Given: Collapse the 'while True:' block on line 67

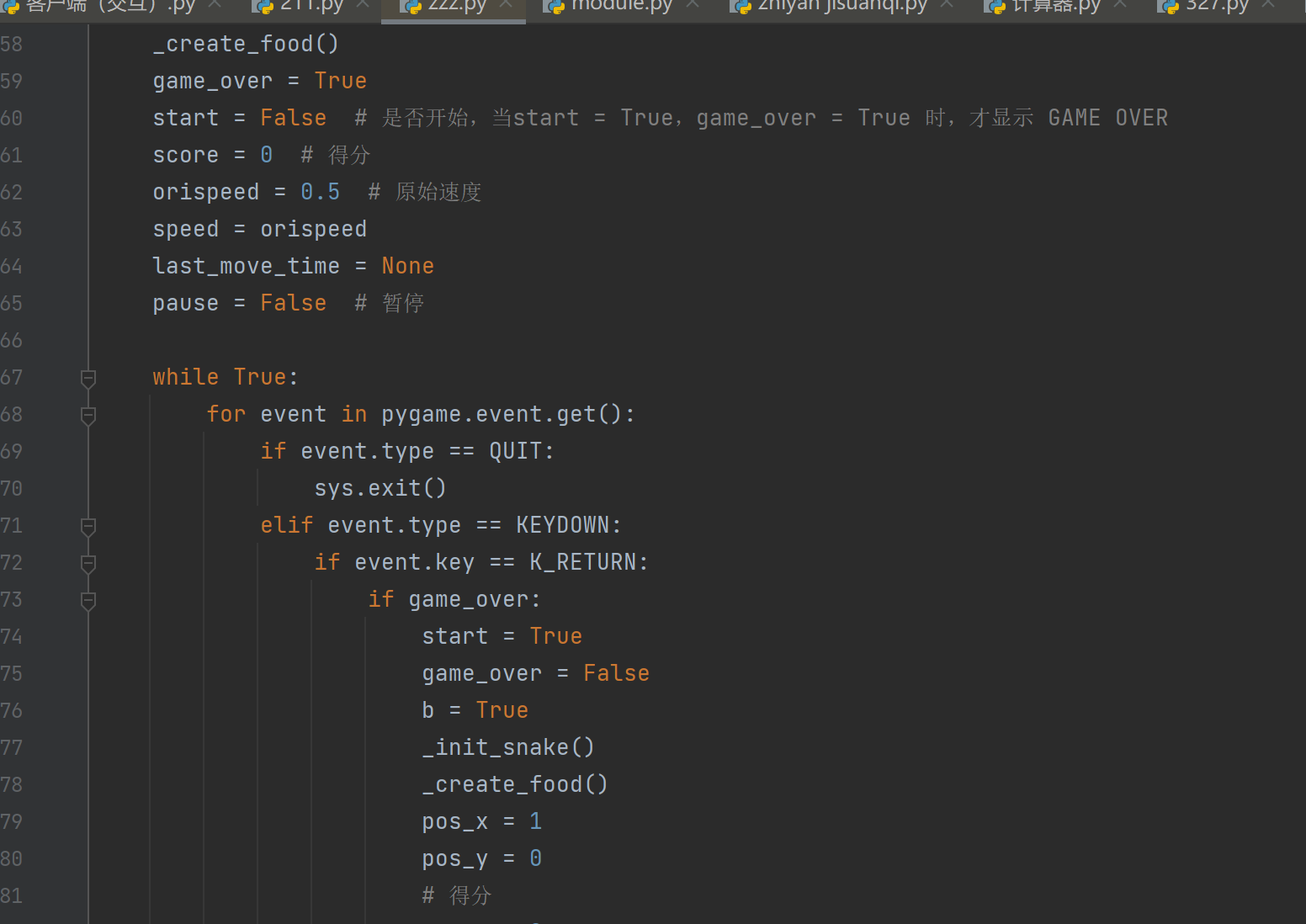Looking at the screenshot, I should 88,379.
